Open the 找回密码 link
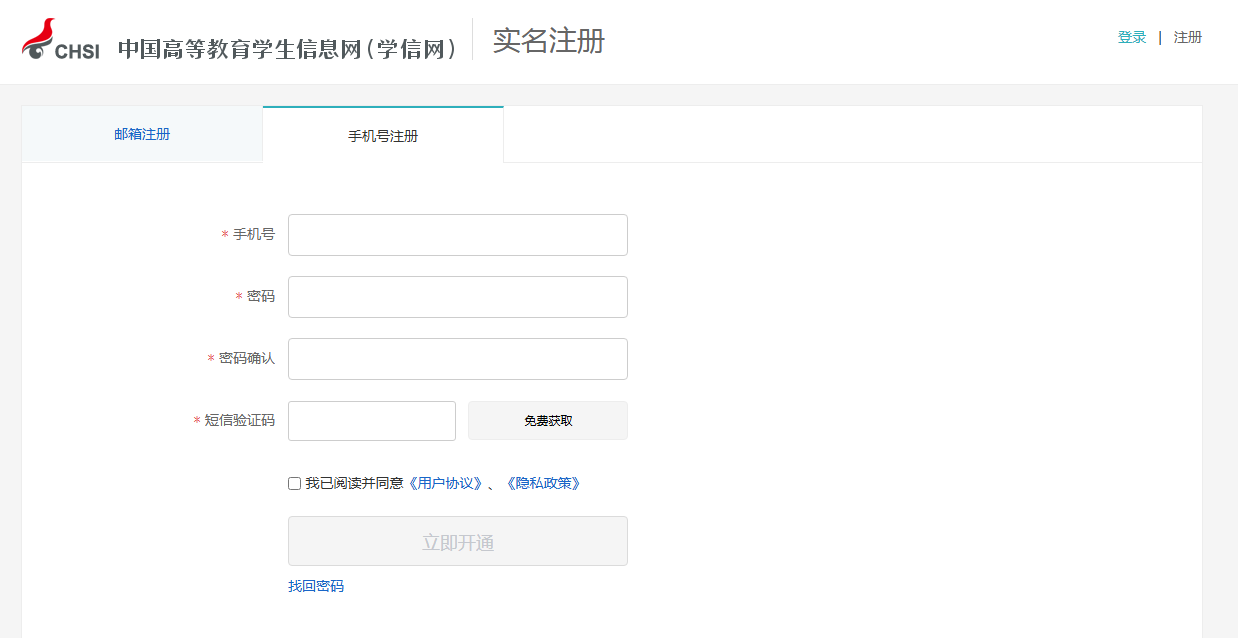1238x638 pixels. 316,586
